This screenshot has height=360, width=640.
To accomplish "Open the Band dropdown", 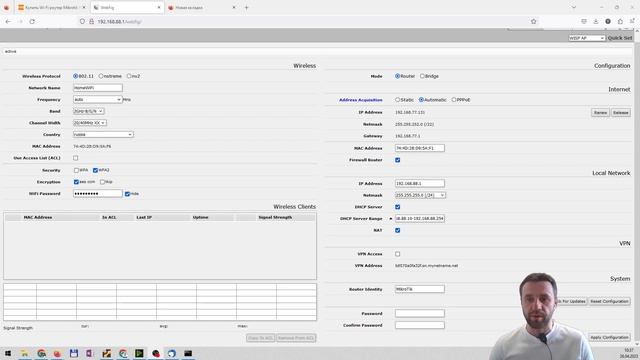I will point(89,111).
